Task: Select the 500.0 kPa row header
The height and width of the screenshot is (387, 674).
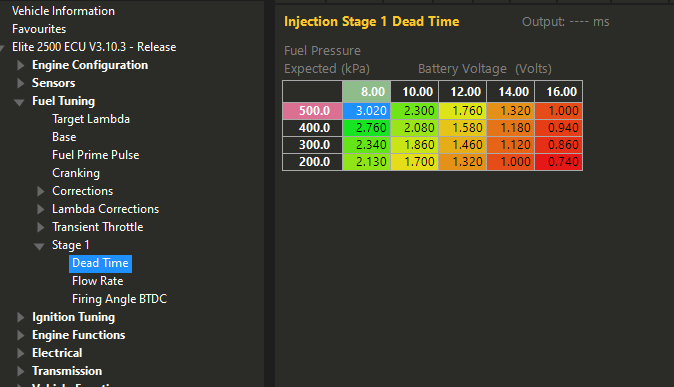Action: [x=312, y=111]
